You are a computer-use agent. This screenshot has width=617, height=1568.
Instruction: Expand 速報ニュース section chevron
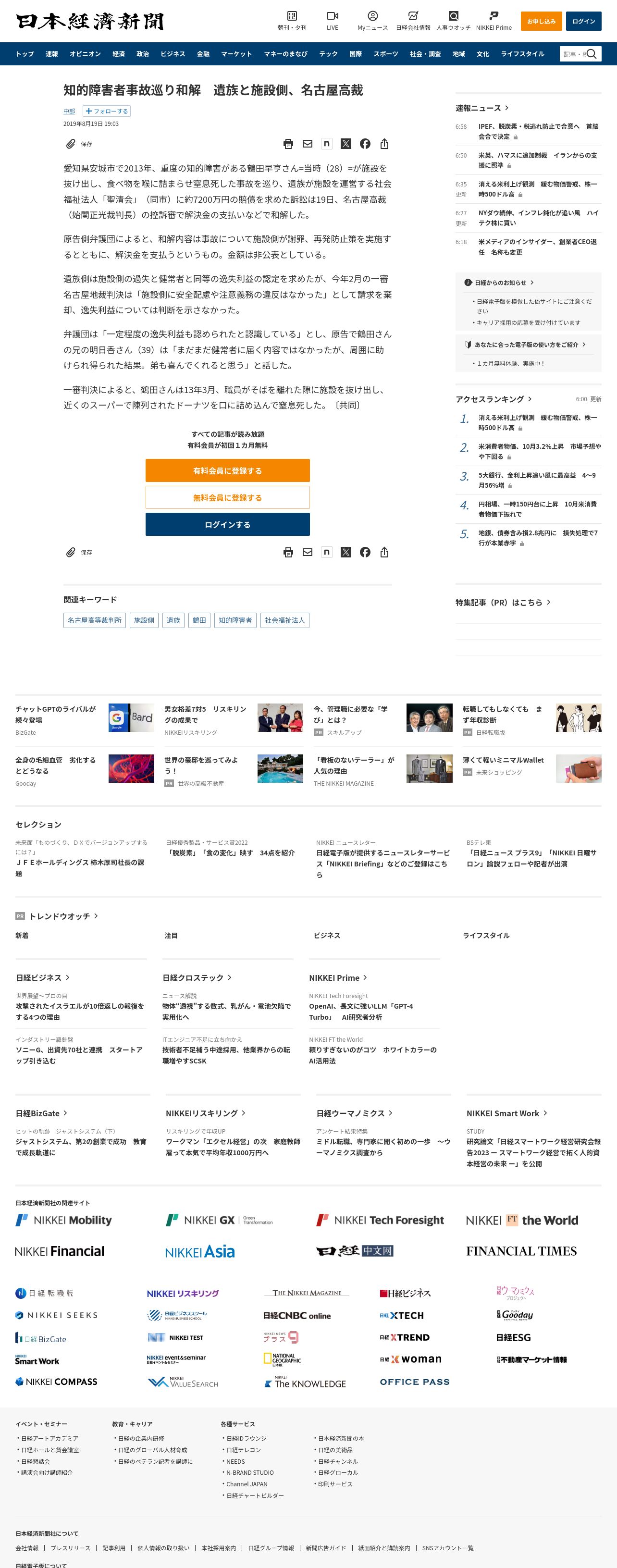pyautogui.click(x=507, y=108)
